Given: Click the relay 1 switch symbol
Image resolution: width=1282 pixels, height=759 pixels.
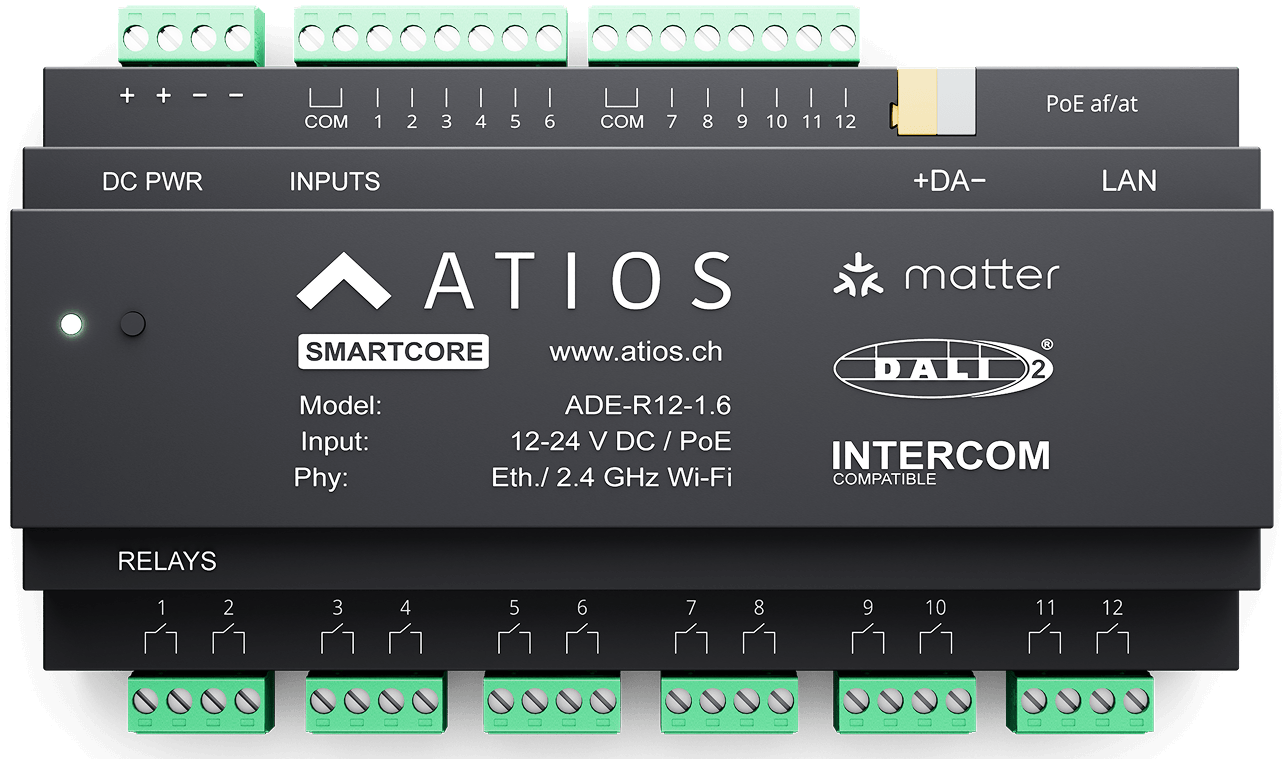Looking at the screenshot, I should point(160,638).
